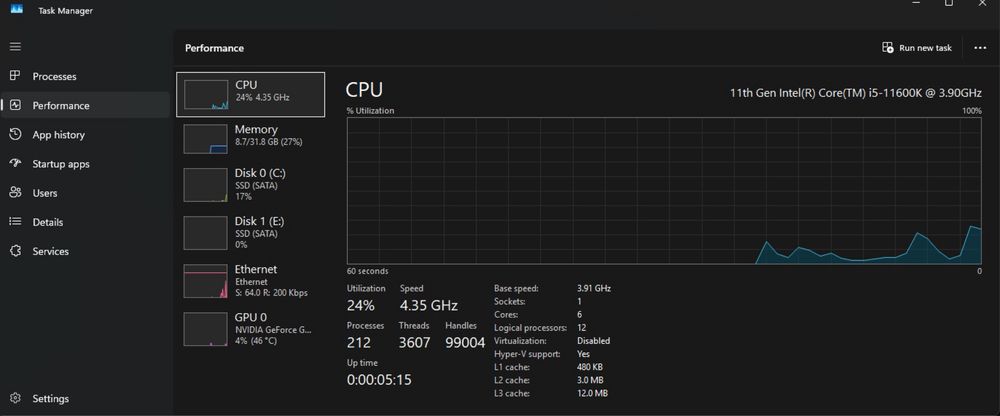Click the Performance sidebar icon
This screenshot has width=1000, height=416.
pyautogui.click(x=15, y=105)
